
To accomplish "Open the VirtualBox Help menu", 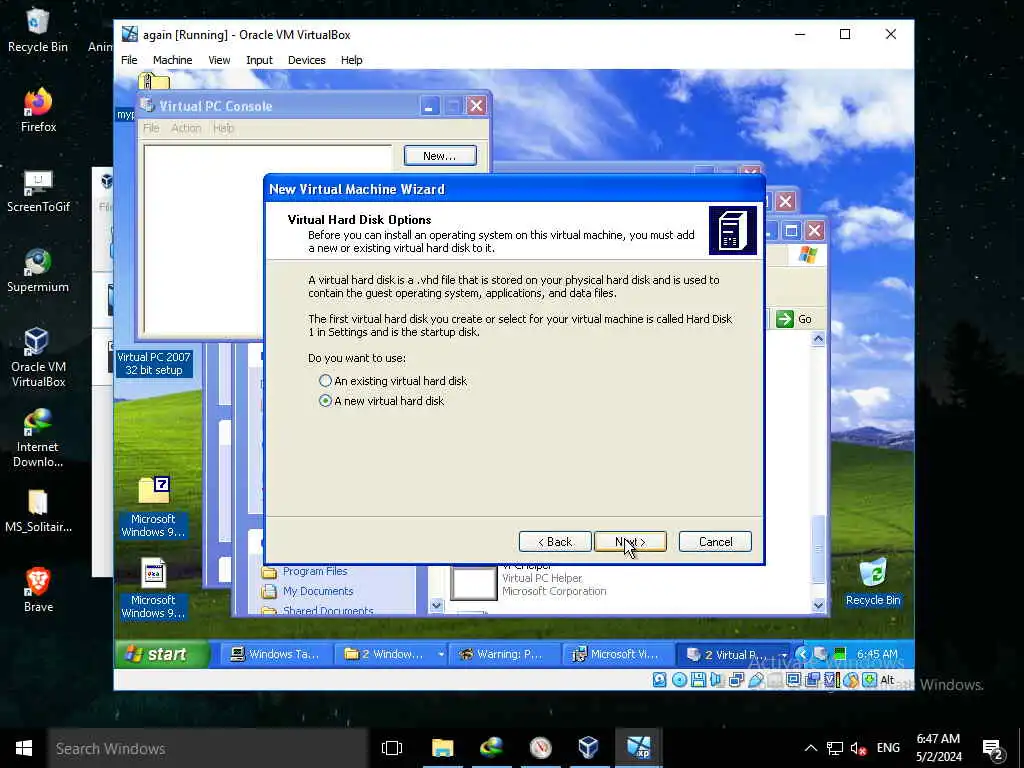I will pyautogui.click(x=351, y=60).
